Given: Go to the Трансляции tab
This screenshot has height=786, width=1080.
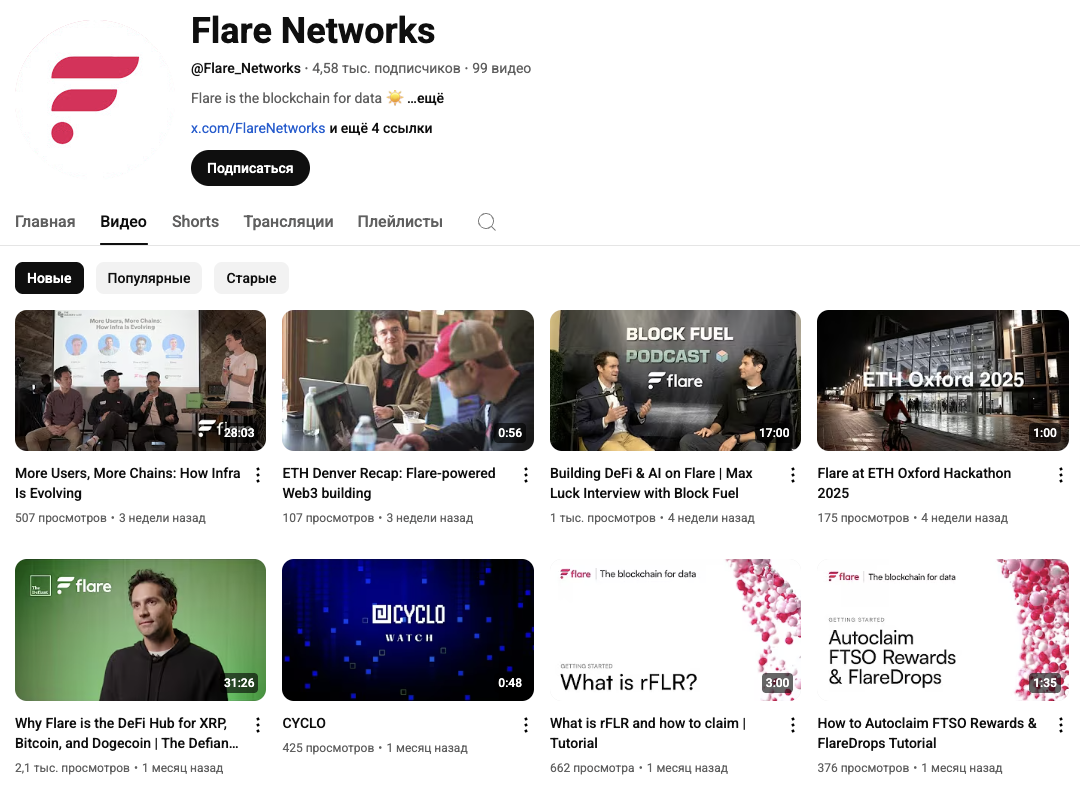Looking at the screenshot, I should [289, 222].
